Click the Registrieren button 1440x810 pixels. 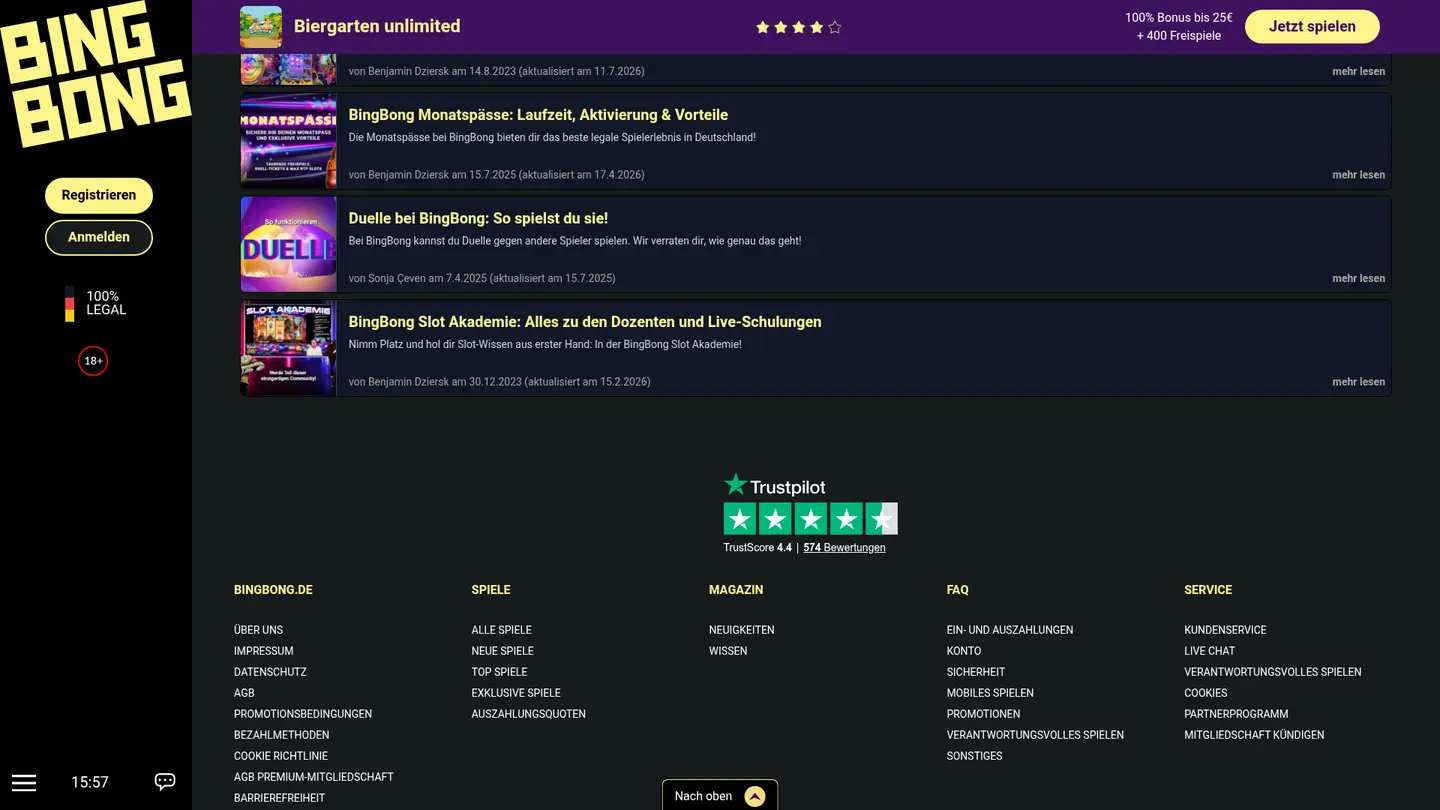click(x=99, y=195)
